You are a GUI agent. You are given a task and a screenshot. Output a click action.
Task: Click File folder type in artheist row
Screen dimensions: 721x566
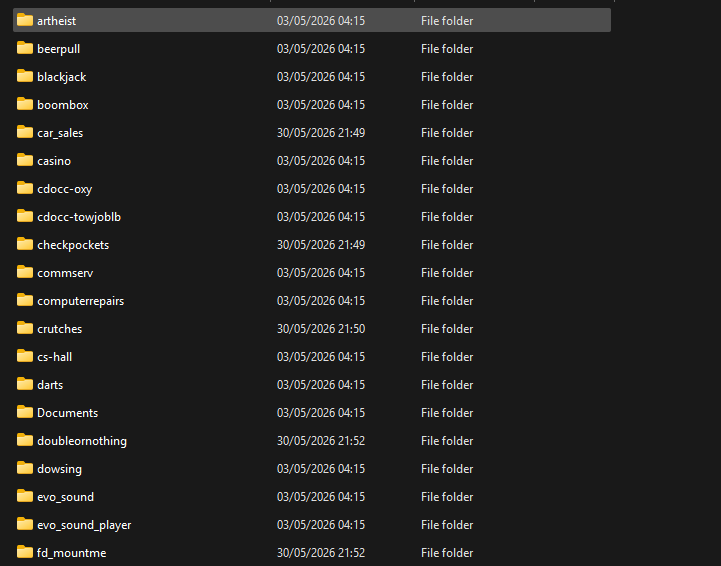[447, 21]
